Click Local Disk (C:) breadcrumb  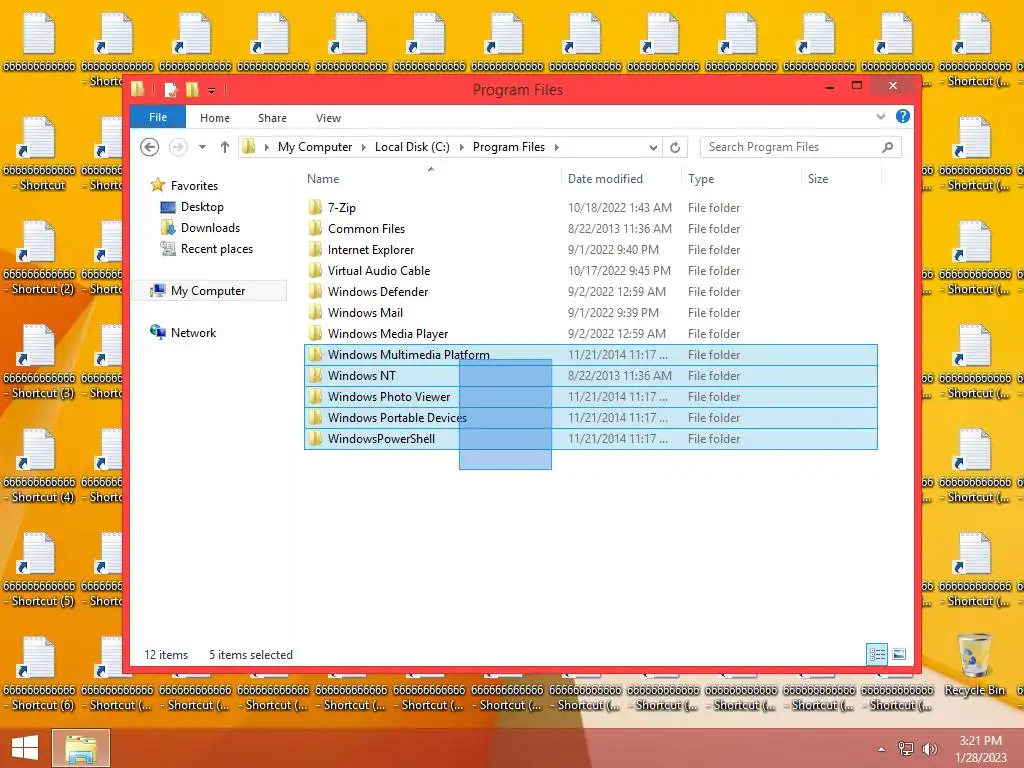[x=412, y=147]
